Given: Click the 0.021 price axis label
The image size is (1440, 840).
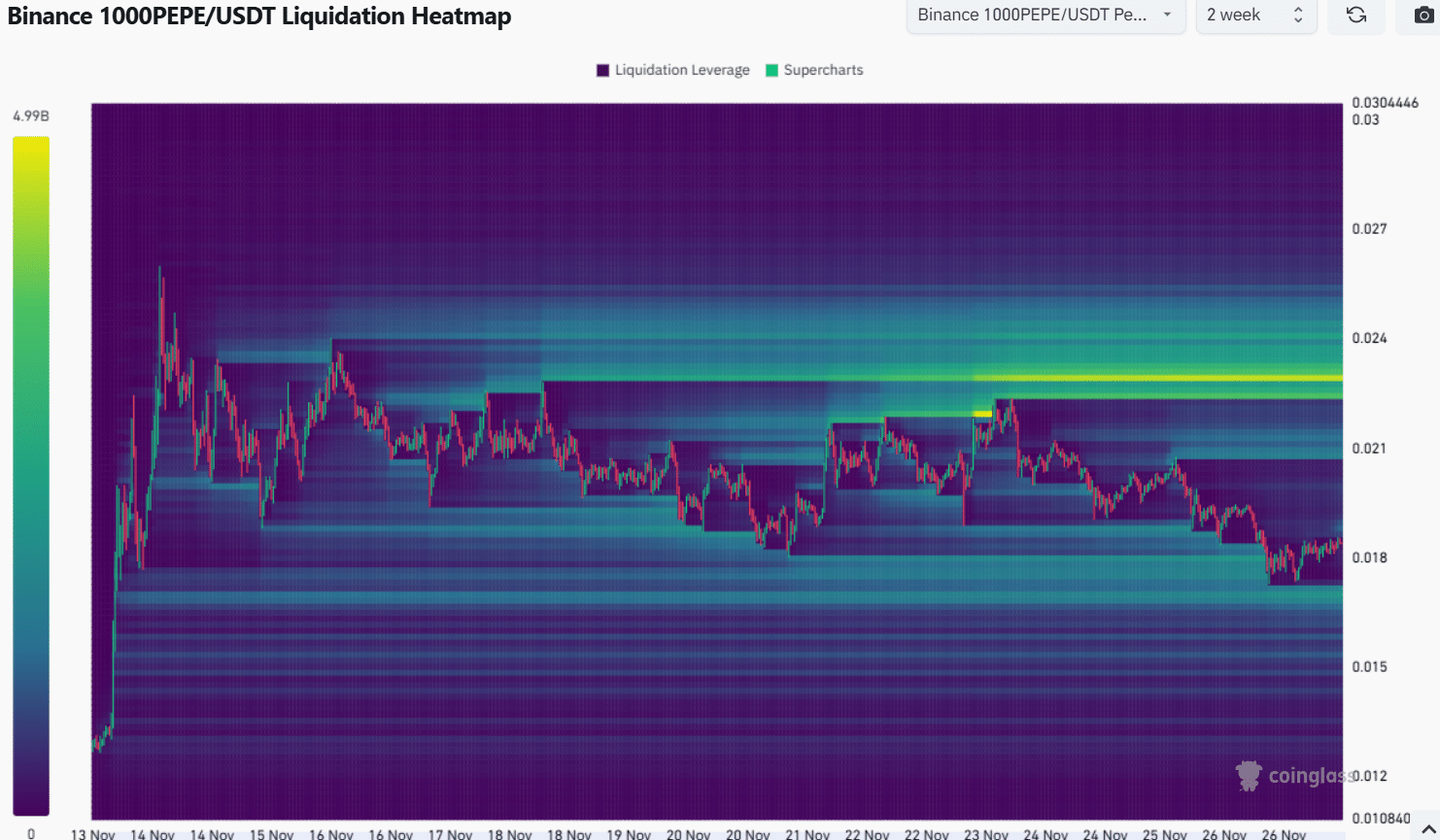Looking at the screenshot, I should tap(1369, 448).
